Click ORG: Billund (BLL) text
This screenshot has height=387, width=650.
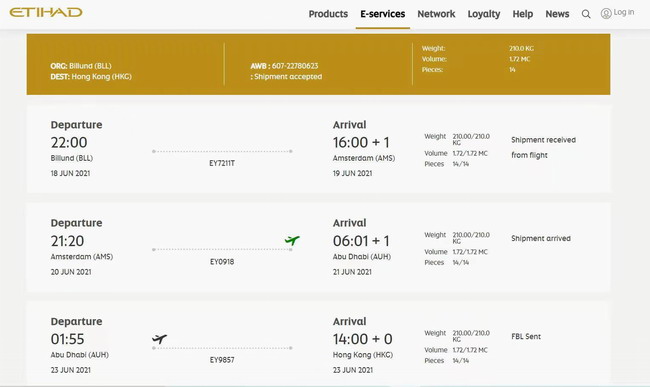point(81,66)
